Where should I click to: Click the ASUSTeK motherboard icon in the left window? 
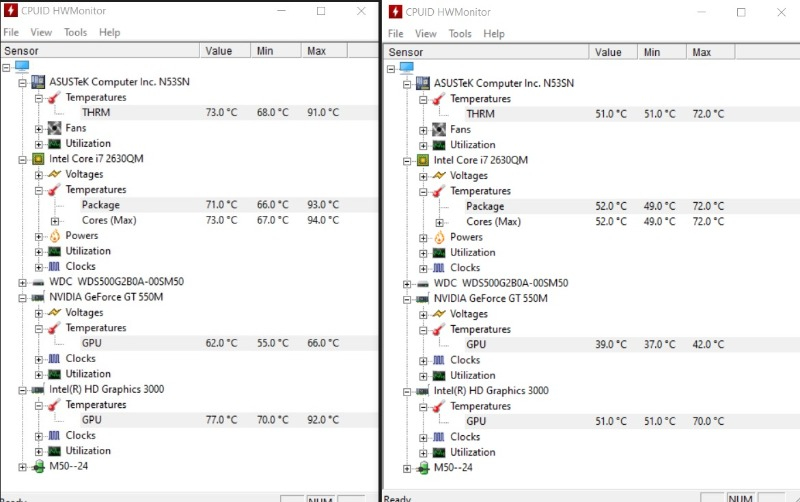38,82
